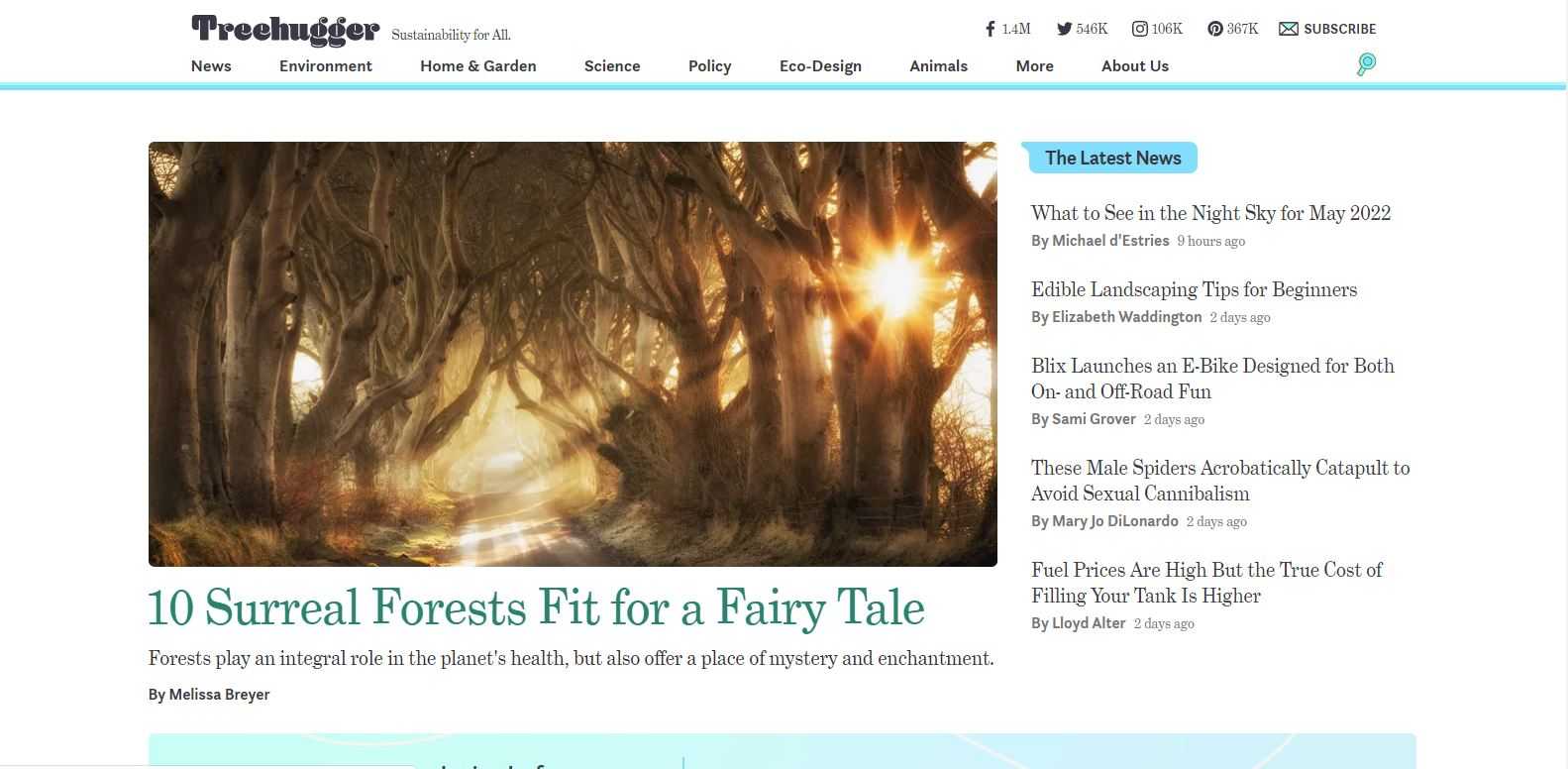Open the Animals menu

(x=938, y=66)
